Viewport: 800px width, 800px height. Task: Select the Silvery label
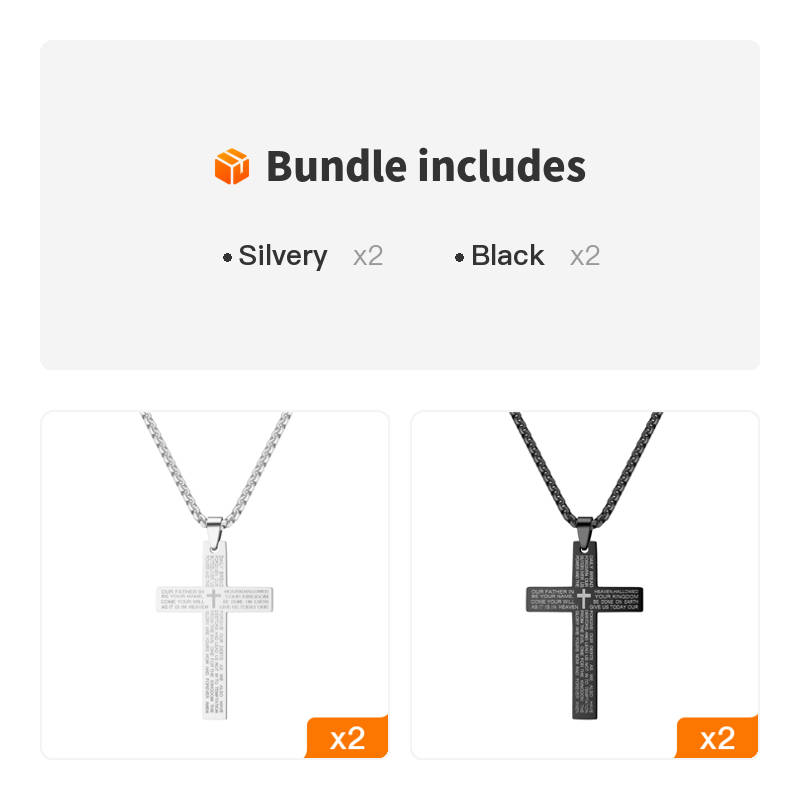coord(283,256)
